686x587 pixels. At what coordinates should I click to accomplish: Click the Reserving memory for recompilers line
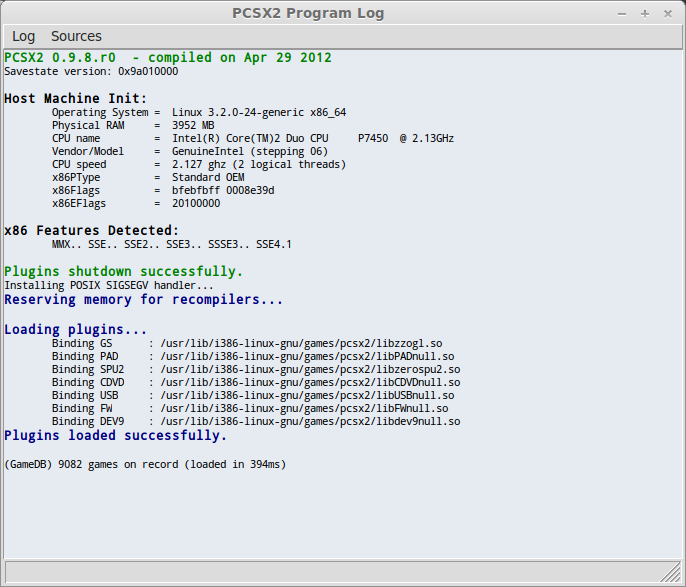[x=143, y=299]
